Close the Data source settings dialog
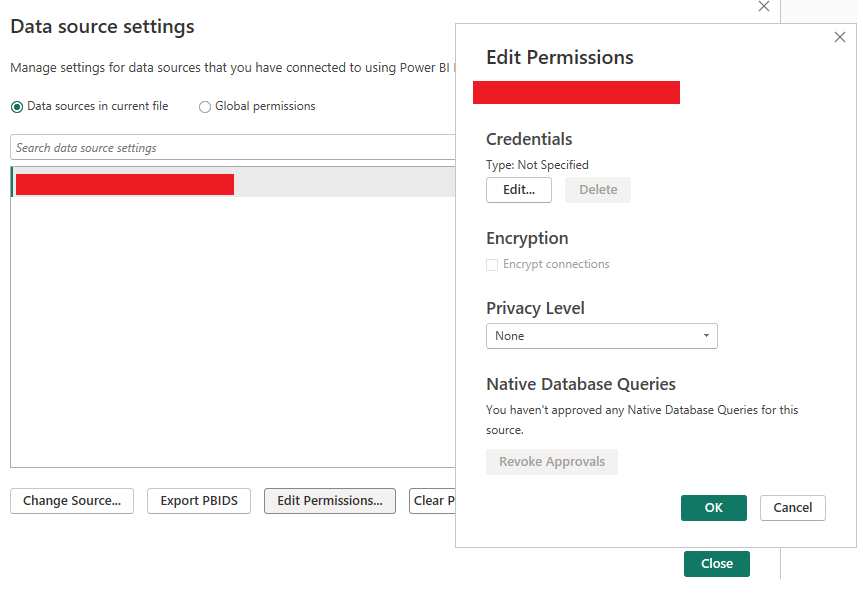This screenshot has height=597, width=863. click(717, 563)
